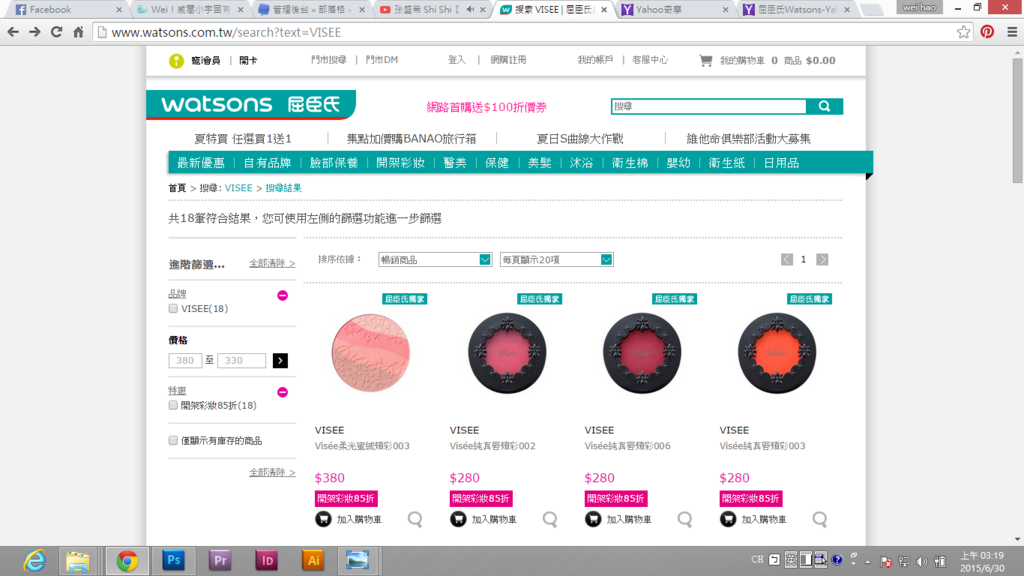Click upper 全部清除 link in filter panel
This screenshot has height=576, width=1024.
tap(272, 263)
